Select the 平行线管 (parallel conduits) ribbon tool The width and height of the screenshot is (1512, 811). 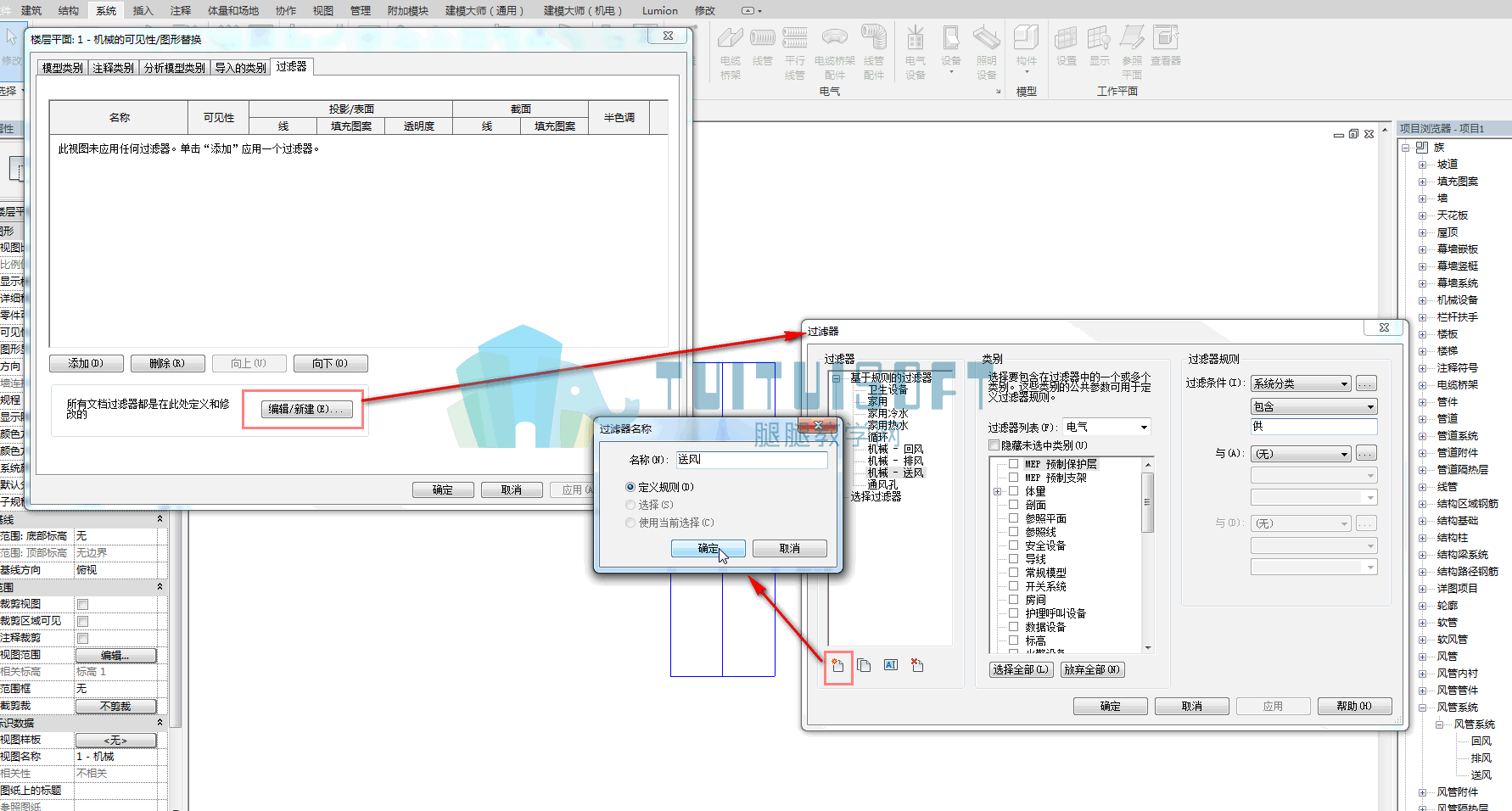pyautogui.click(x=795, y=52)
